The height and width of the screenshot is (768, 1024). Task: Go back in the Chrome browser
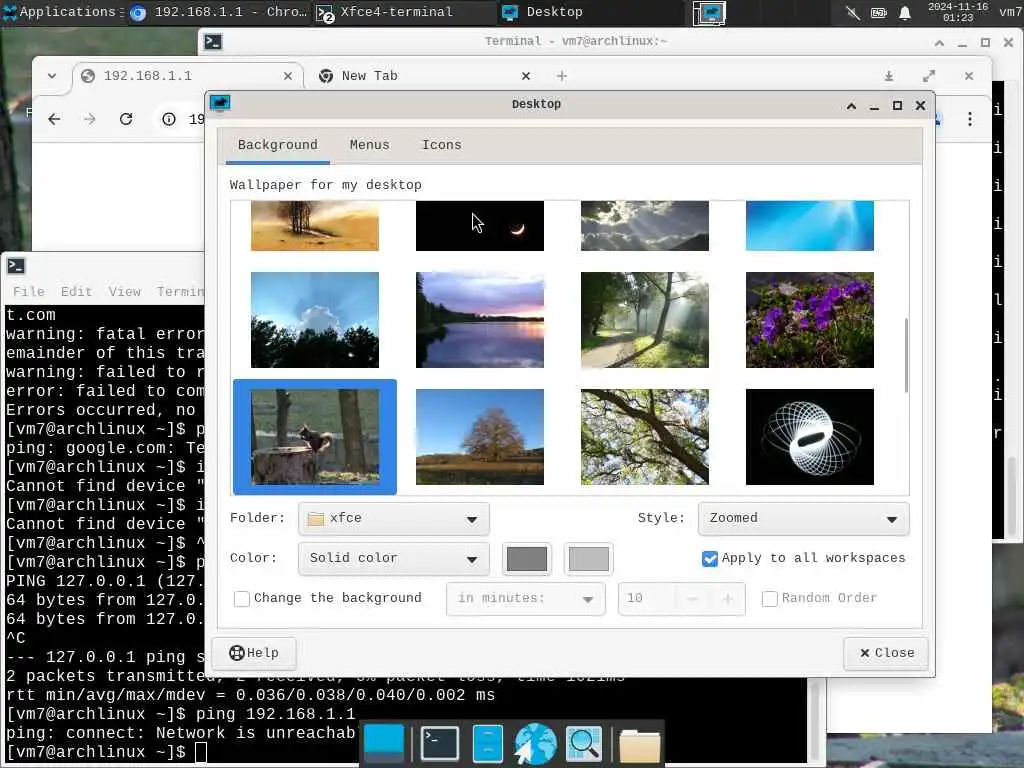[54, 119]
